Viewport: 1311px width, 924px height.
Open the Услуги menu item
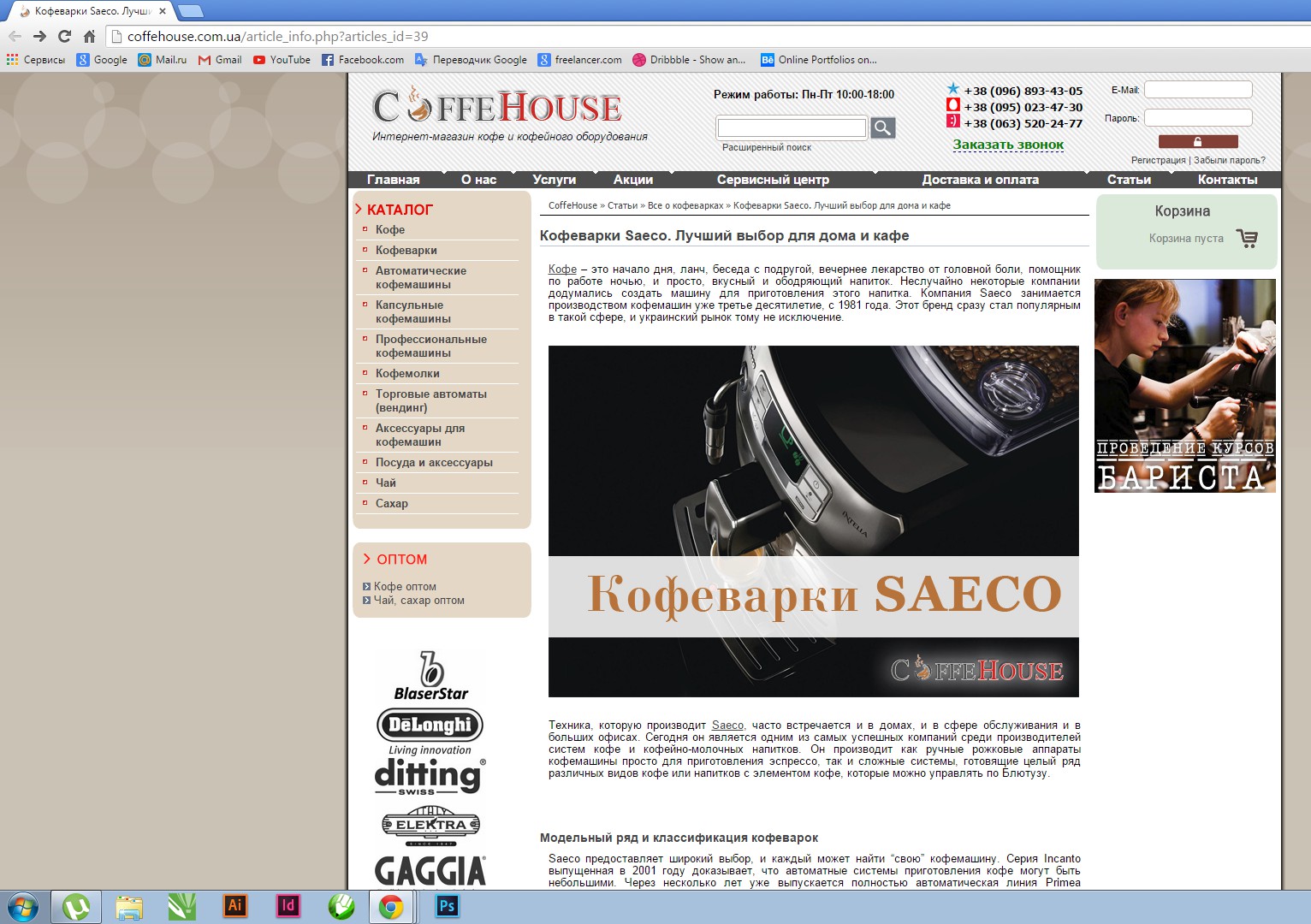555,180
